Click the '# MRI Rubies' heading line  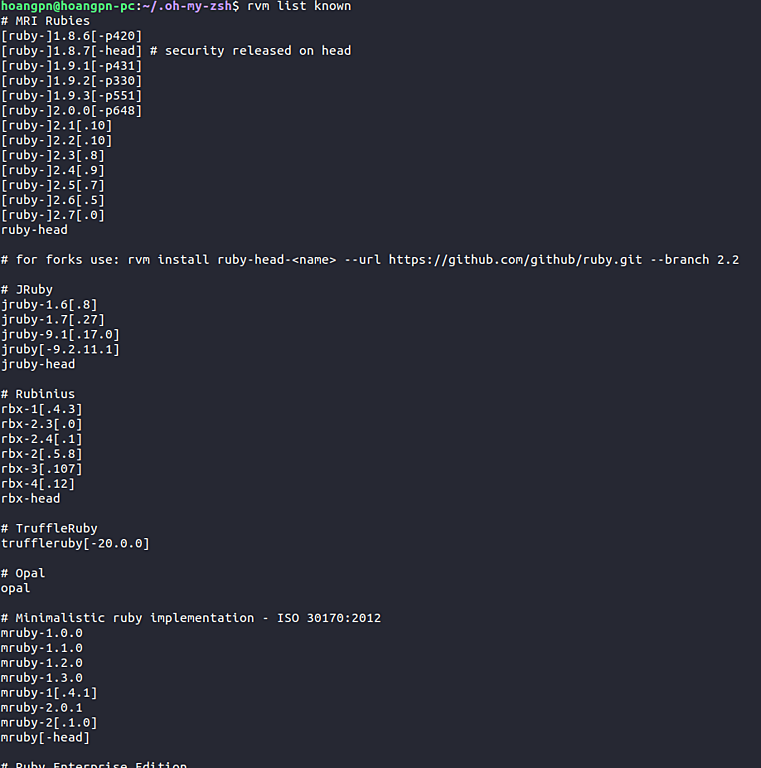45,21
